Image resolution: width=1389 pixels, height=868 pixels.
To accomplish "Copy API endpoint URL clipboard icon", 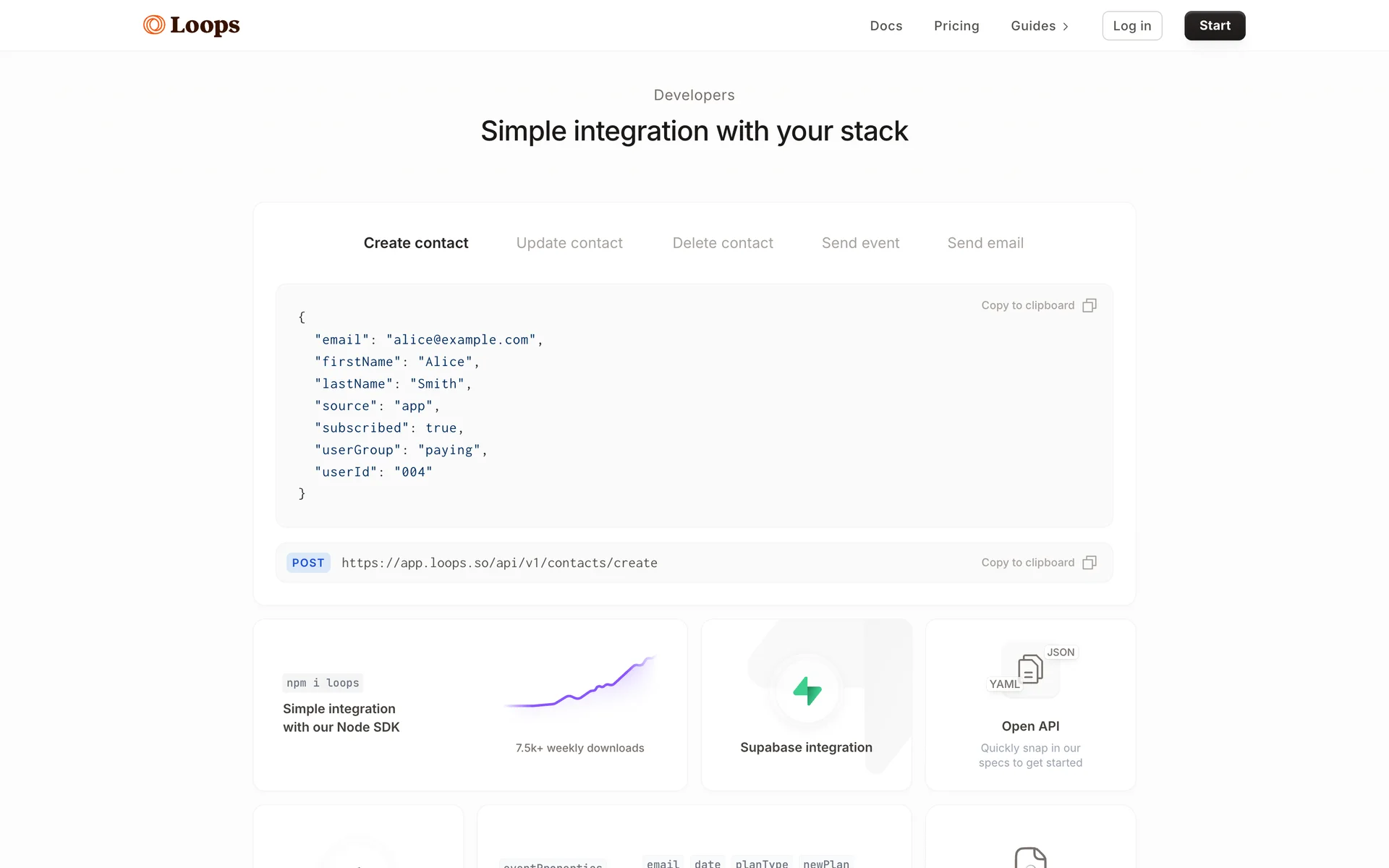I will coord(1089,563).
